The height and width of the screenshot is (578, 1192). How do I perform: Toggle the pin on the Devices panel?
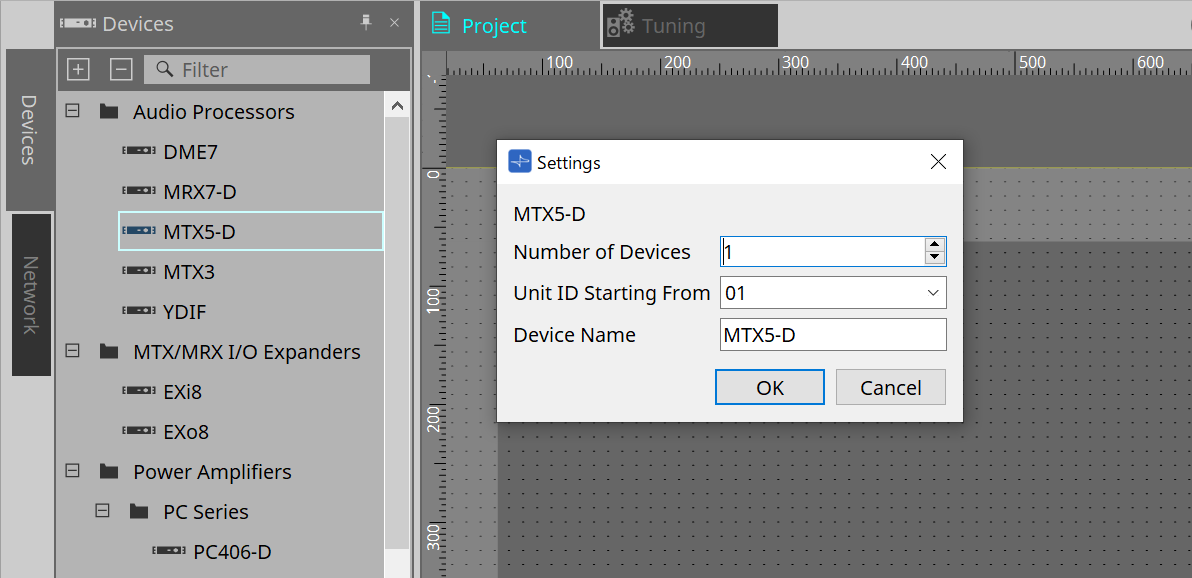pos(368,22)
